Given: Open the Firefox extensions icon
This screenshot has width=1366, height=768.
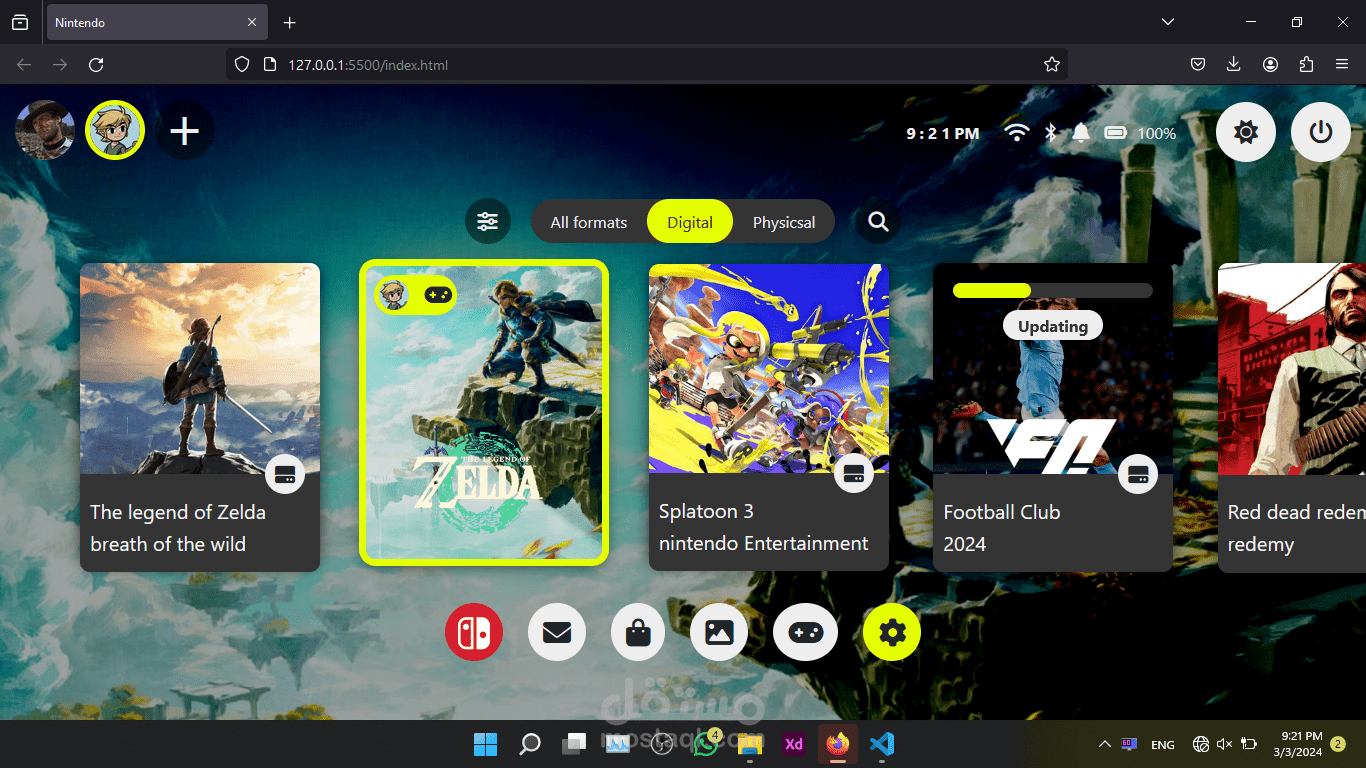Looking at the screenshot, I should click(x=1306, y=65).
